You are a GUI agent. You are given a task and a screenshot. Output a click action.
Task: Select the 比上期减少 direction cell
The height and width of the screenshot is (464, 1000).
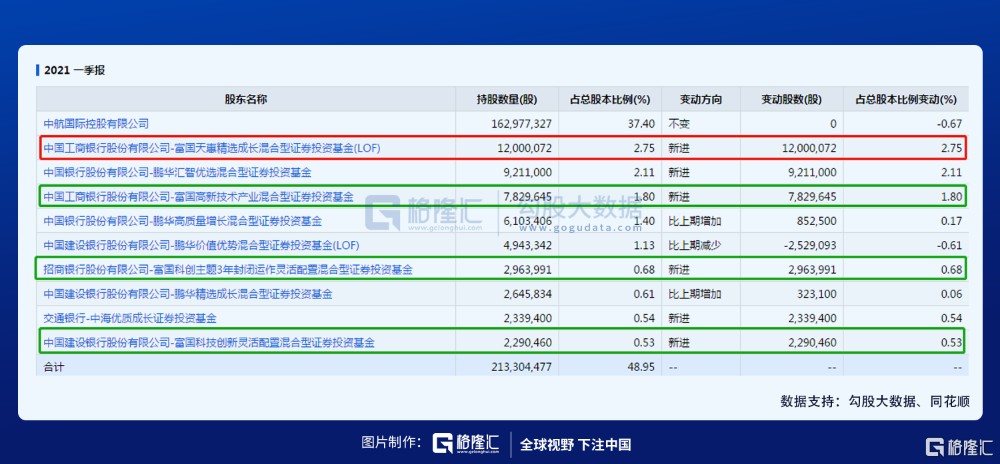point(695,245)
